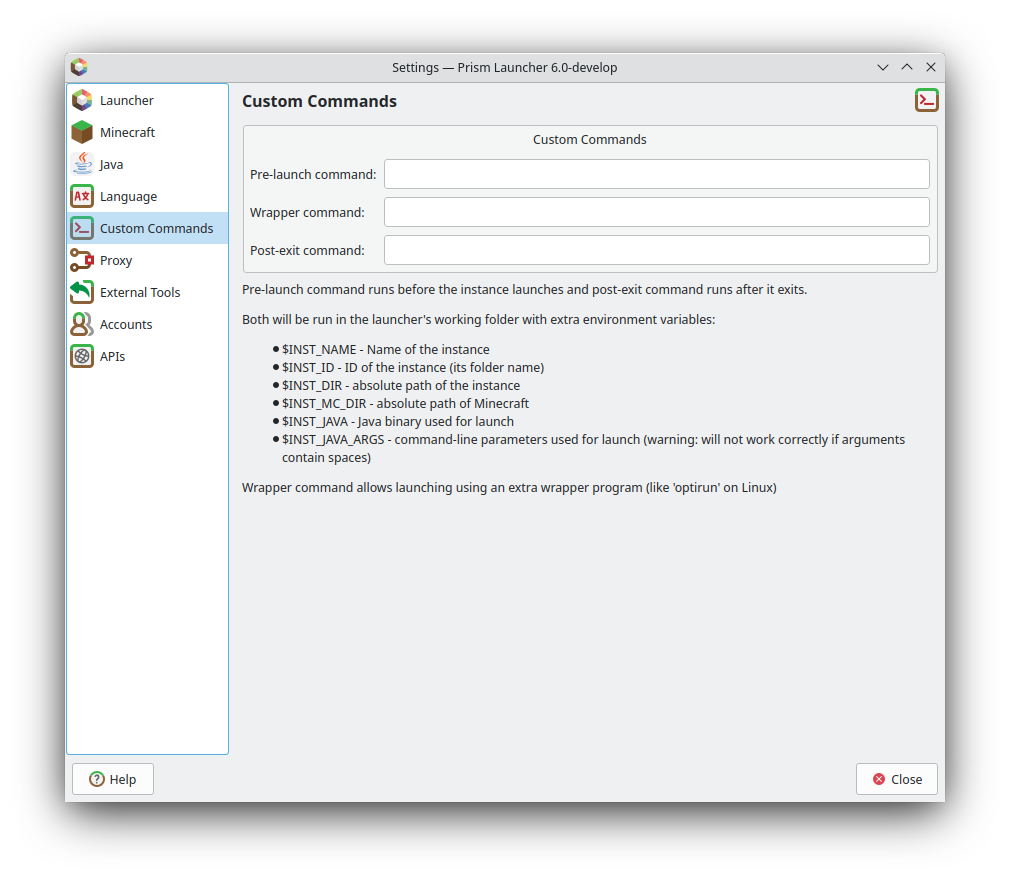Click the Prism Launcher icon in titlebar
1010x879 pixels.
(x=79, y=67)
